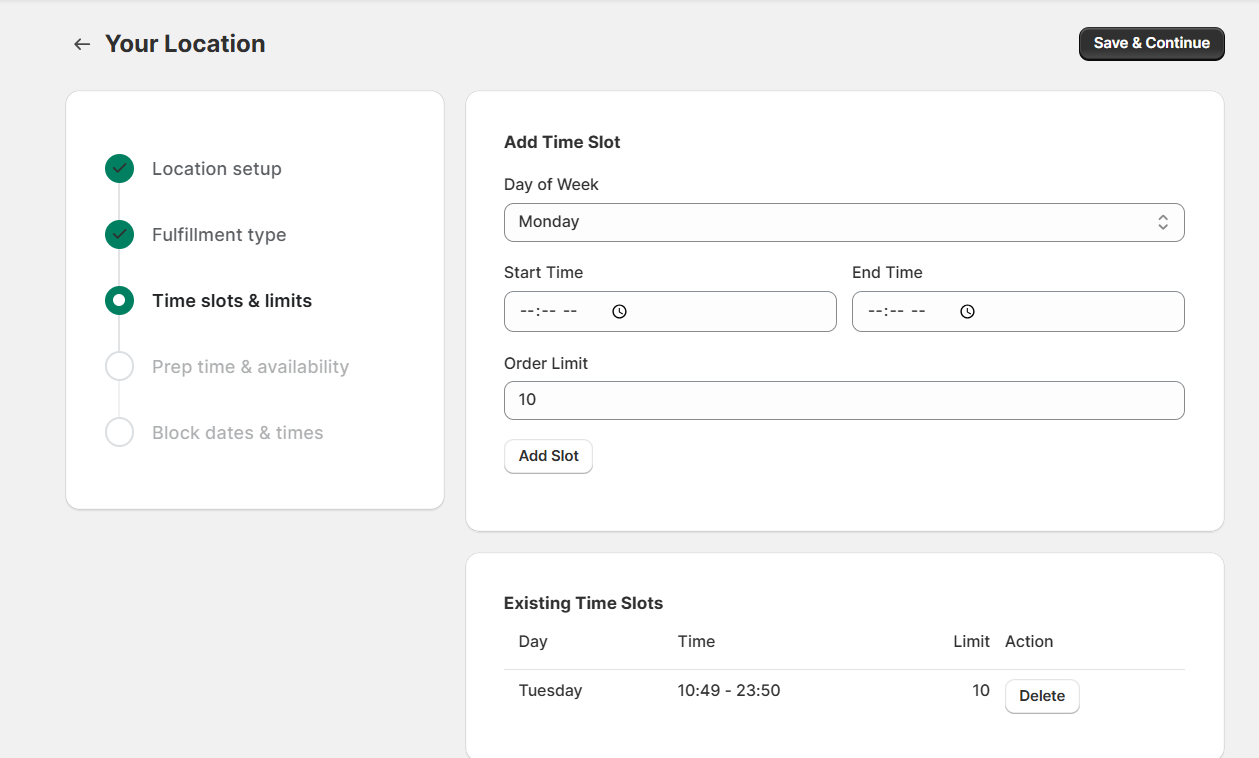
Task: Delete the Tuesday 10:49 - 23:50 slot
Action: pyautogui.click(x=1041, y=696)
